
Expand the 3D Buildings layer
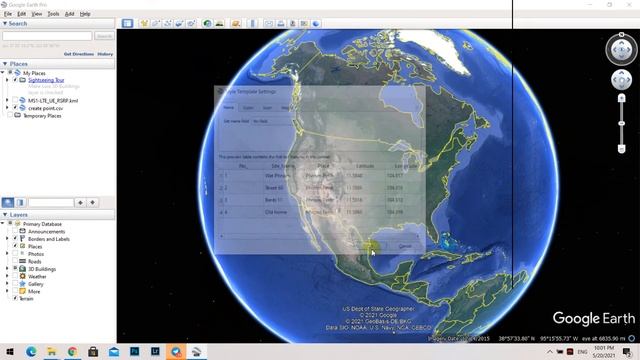coord(7,269)
